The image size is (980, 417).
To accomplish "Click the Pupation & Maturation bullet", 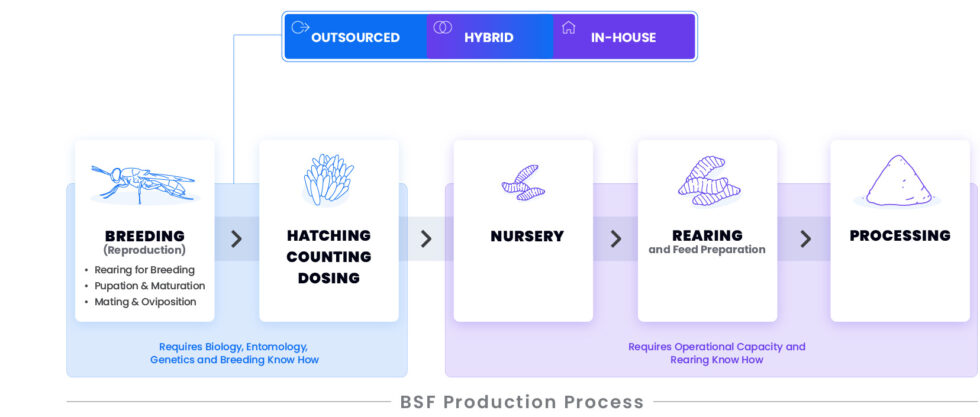I will 150,286.
